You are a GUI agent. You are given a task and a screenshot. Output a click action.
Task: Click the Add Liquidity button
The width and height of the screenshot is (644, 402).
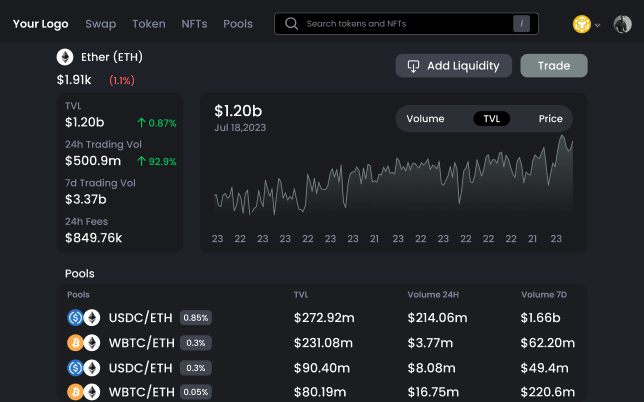point(454,66)
